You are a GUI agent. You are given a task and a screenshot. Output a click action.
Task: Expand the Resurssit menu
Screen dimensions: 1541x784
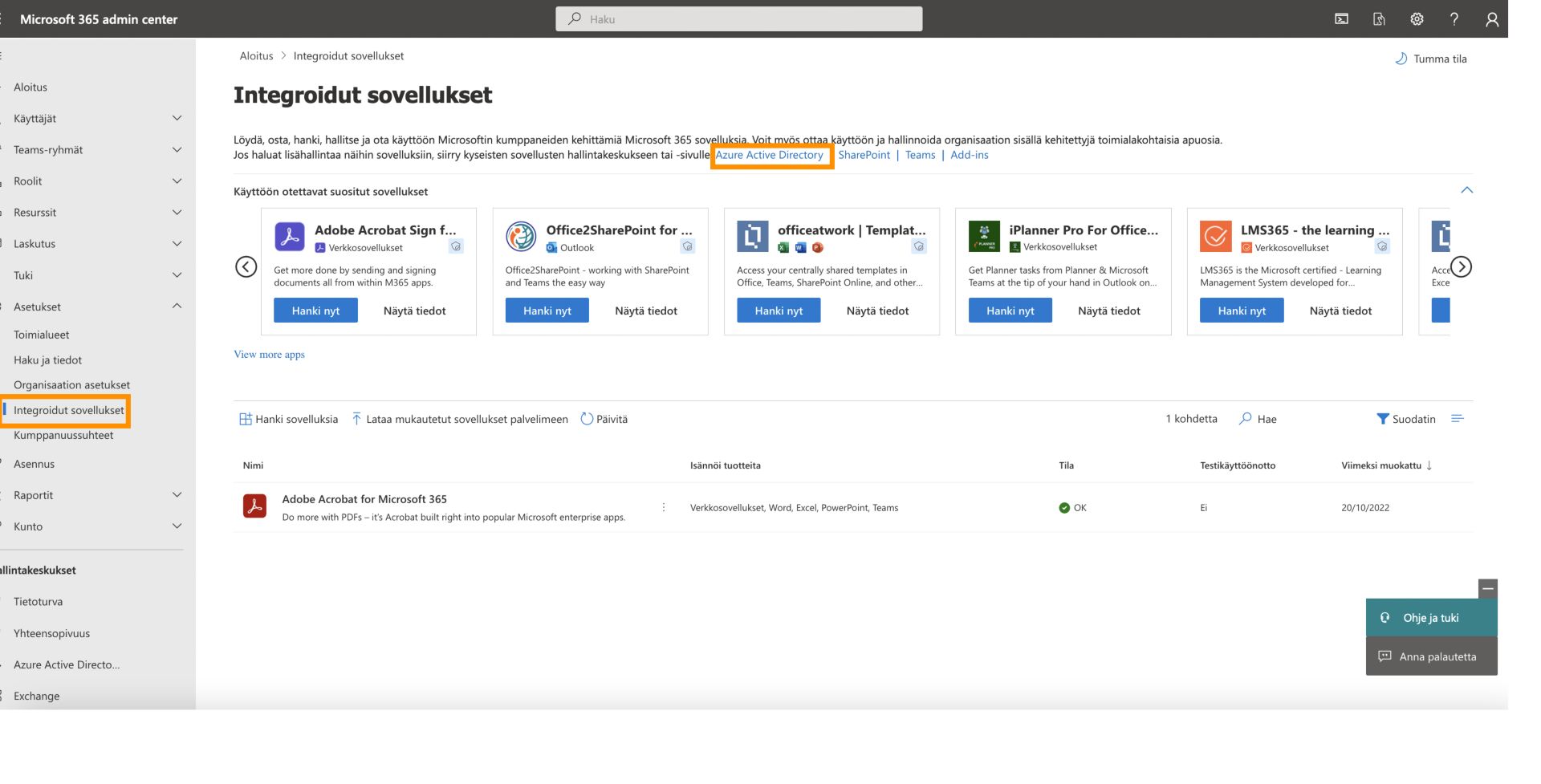coord(177,213)
